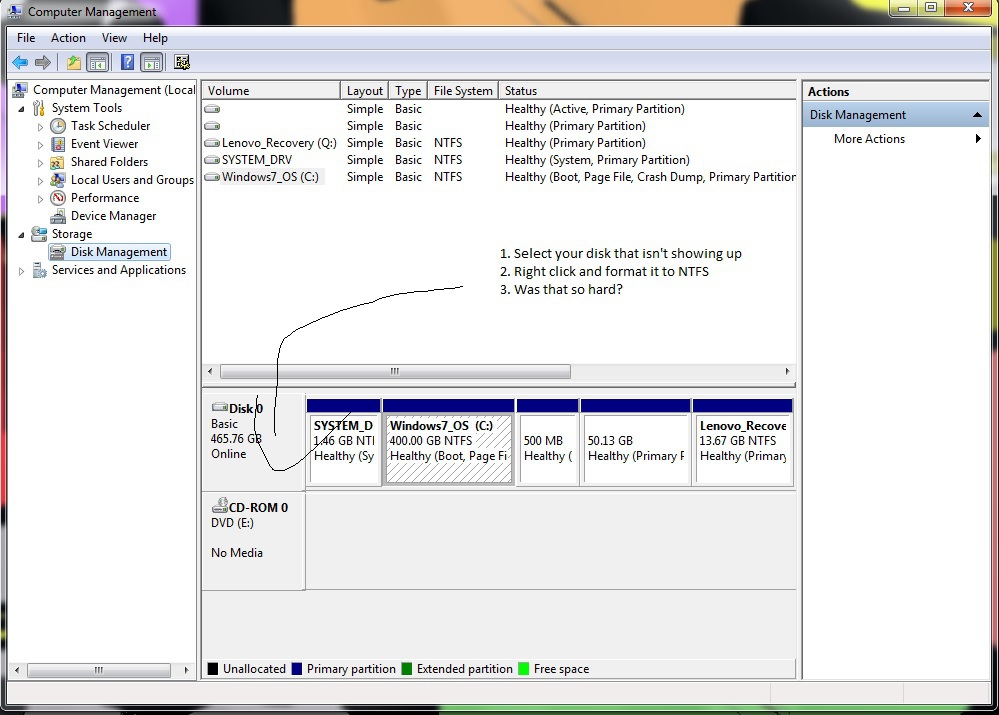The width and height of the screenshot is (999, 715).
Task: Open the More Actions submenu
Action: [x=870, y=139]
